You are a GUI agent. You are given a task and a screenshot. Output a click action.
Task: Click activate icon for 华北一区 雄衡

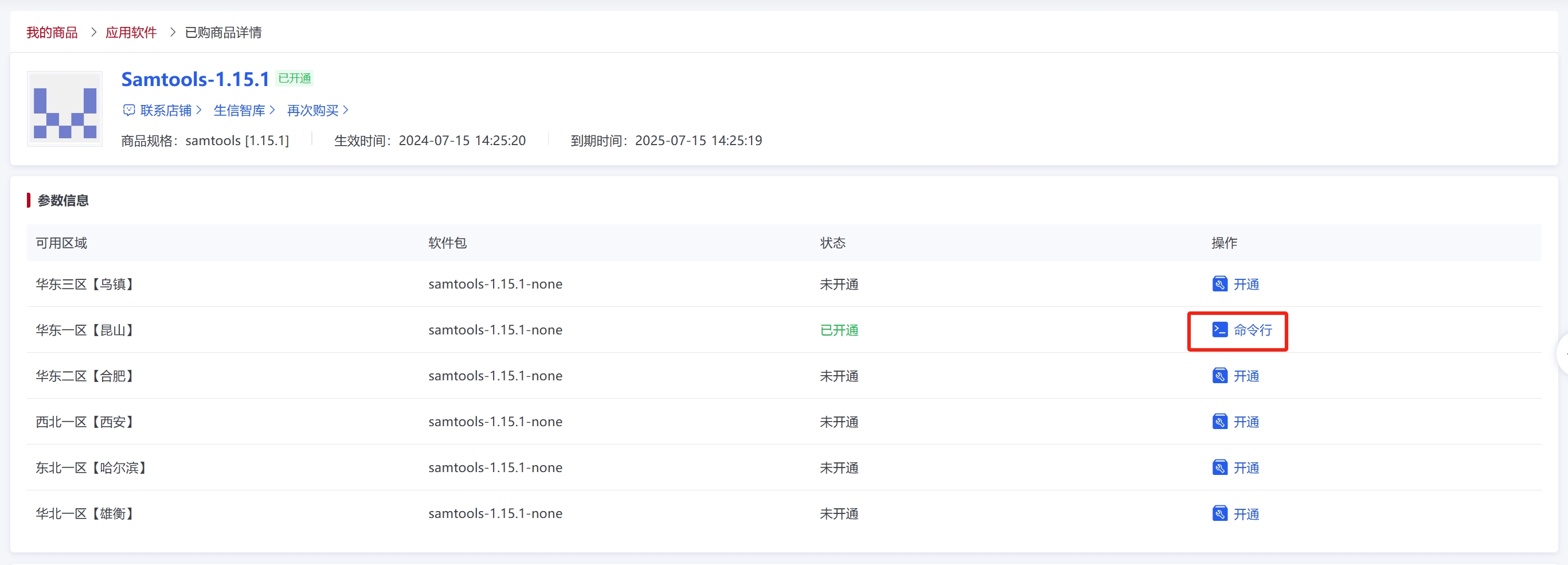coord(1219,514)
